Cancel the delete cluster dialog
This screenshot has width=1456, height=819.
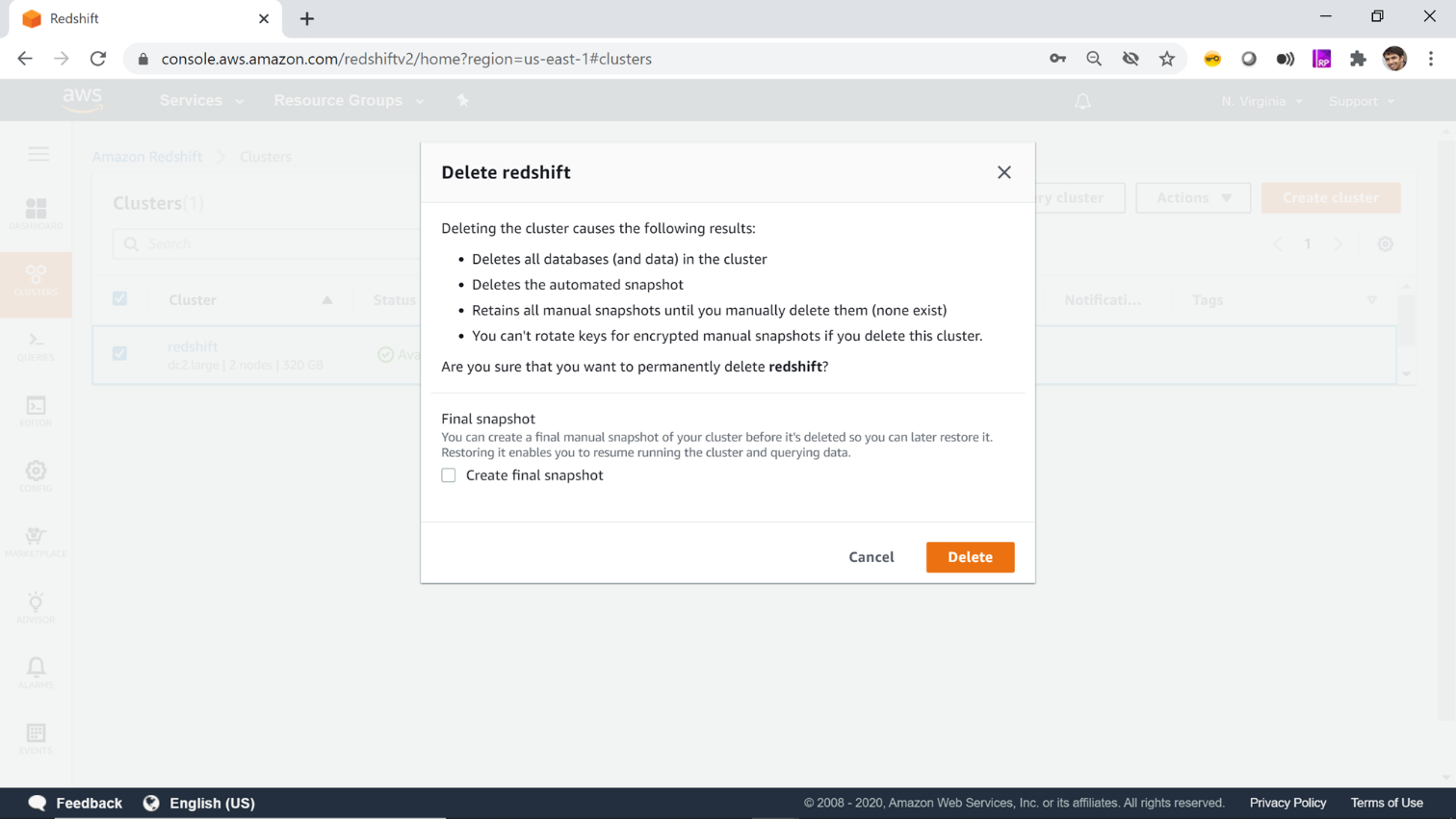(871, 557)
